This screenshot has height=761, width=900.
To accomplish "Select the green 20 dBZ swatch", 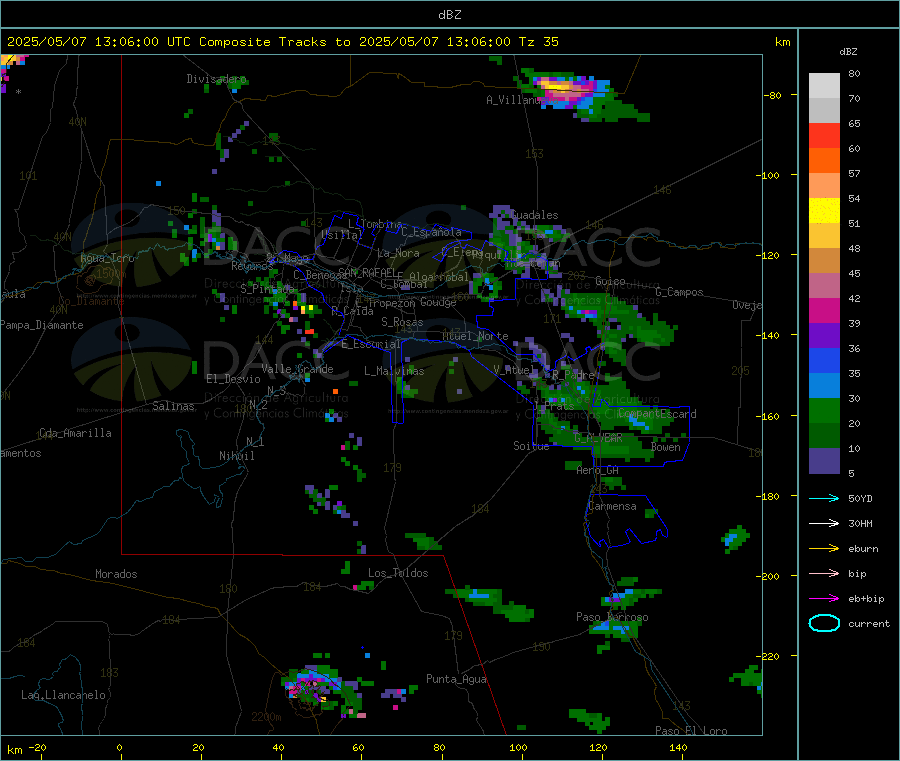I will (824, 411).
